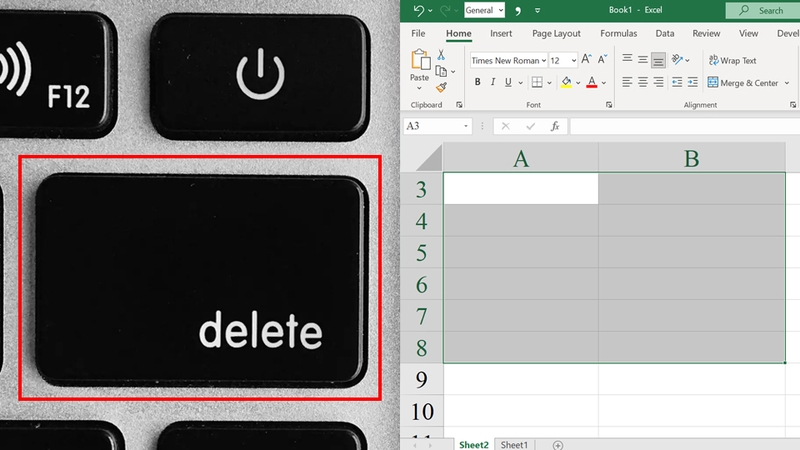Open the Review tab
Image resolution: width=800 pixels, height=450 pixels.
coord(706,33)
